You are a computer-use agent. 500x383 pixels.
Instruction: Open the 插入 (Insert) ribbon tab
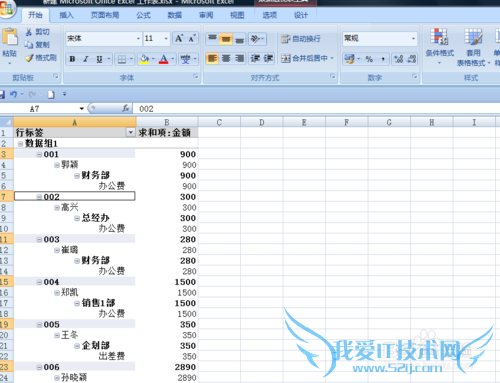click(66, 15)
